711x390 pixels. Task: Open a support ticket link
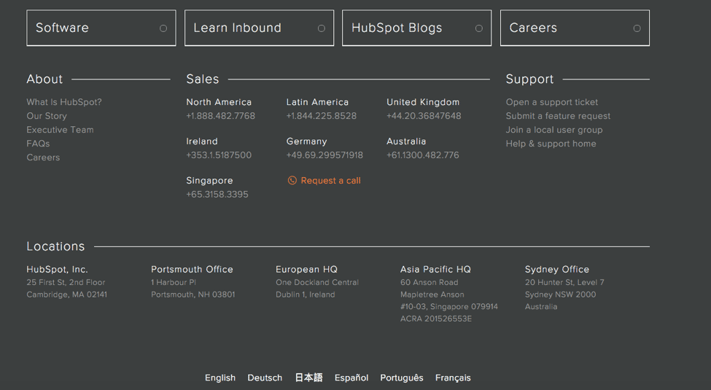pos(552,102)
